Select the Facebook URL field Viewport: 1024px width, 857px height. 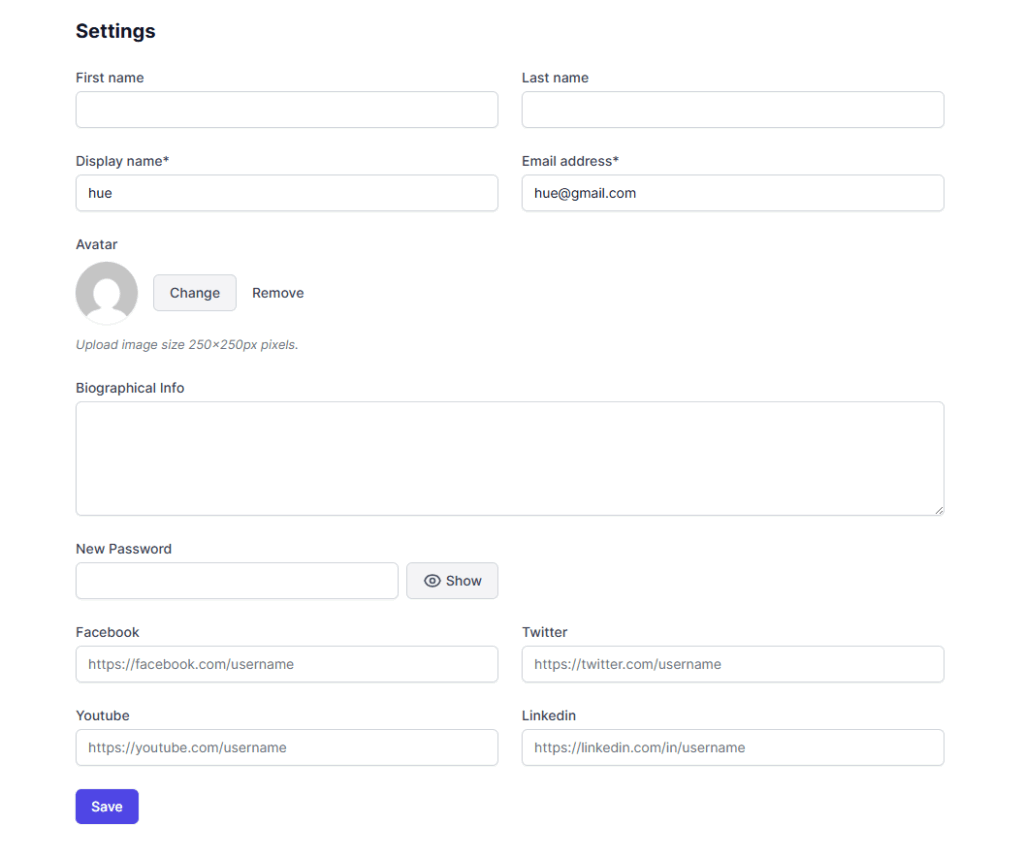pos(287,664)
